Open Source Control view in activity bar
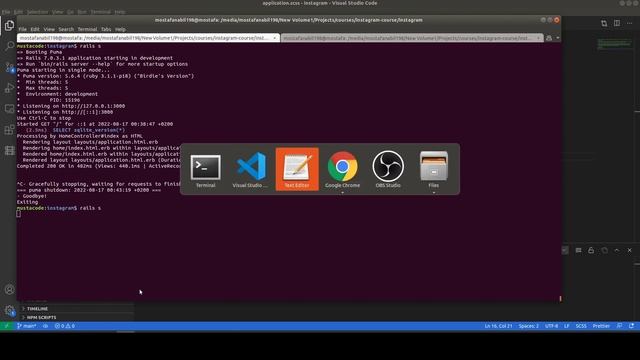This screenshot has width=640, height=360. [9, 67]
